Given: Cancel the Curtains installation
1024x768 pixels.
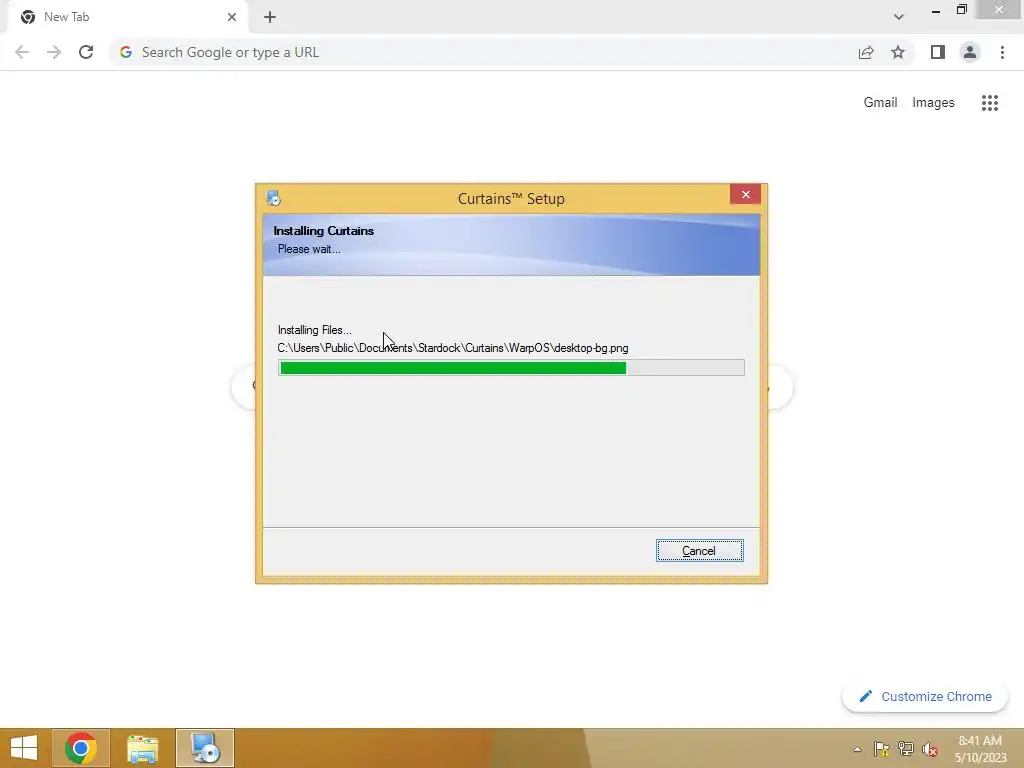Looking at the screenshot, I should 699,551.
